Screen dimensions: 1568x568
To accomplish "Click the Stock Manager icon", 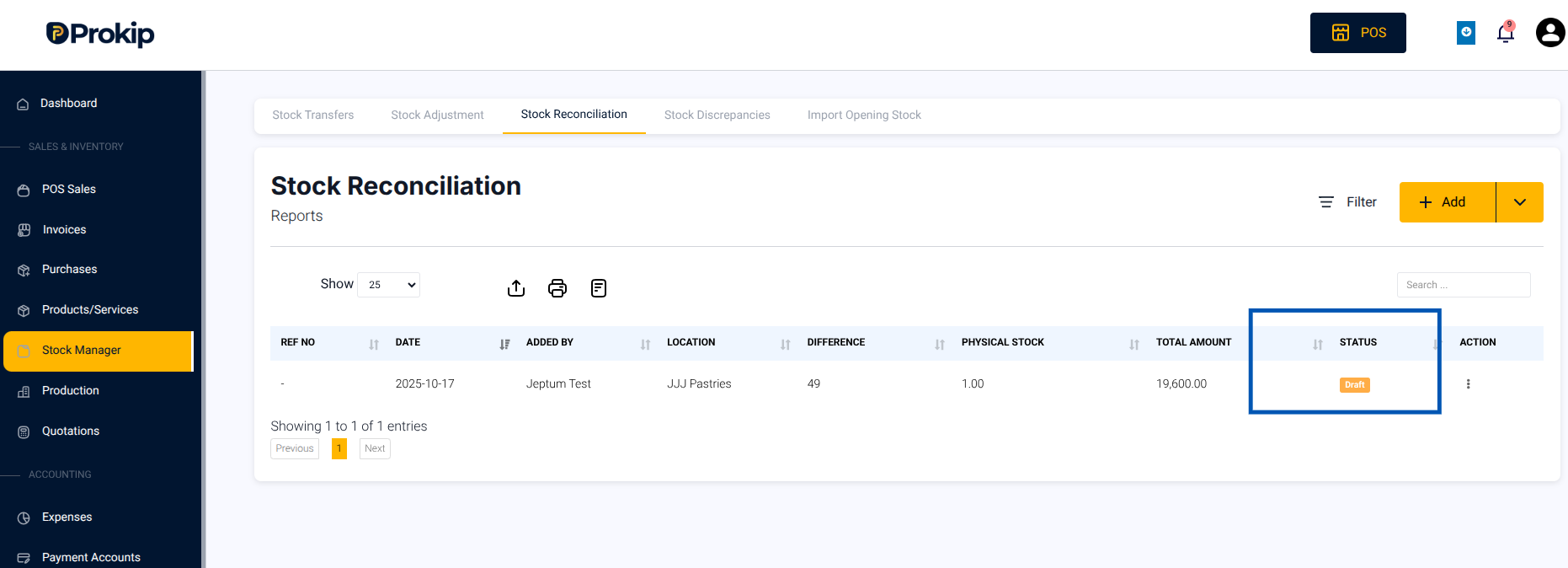I will (24, 351).
